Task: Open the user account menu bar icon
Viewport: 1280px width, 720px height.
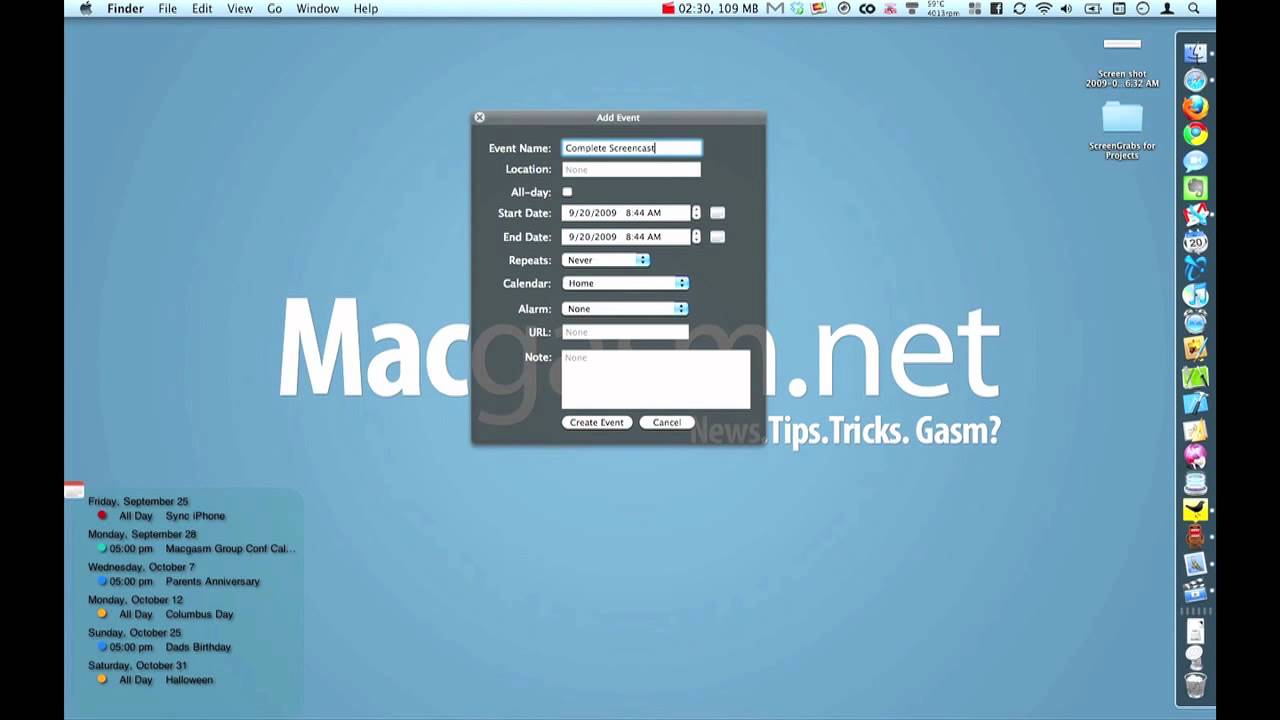Action: tap(1167, 8)
